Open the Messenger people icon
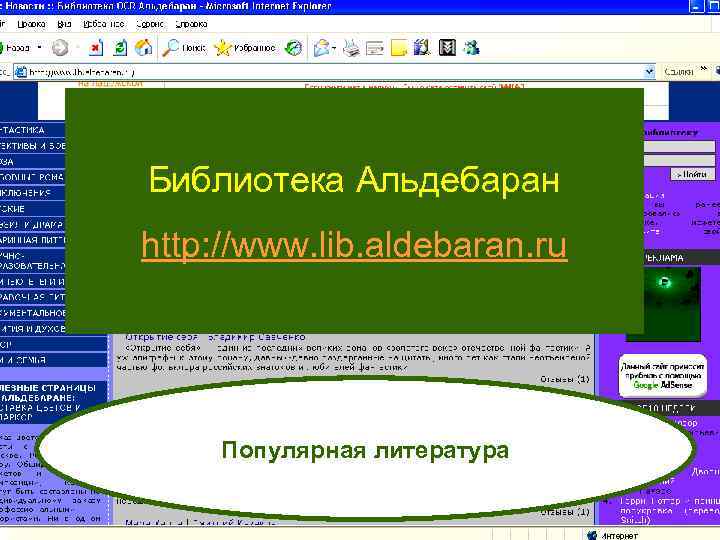 [472, 48]
